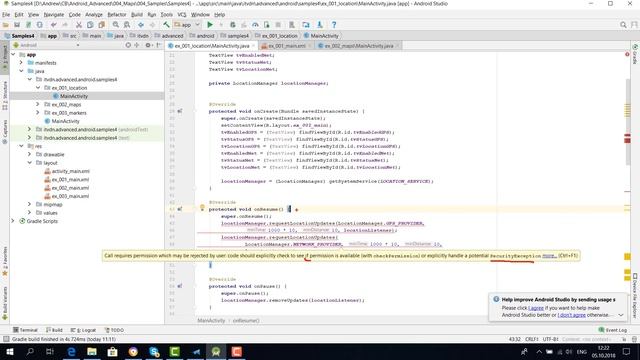Expand the manifests folder
This screenshot has height=360, width=640.
tap(21, 62)
